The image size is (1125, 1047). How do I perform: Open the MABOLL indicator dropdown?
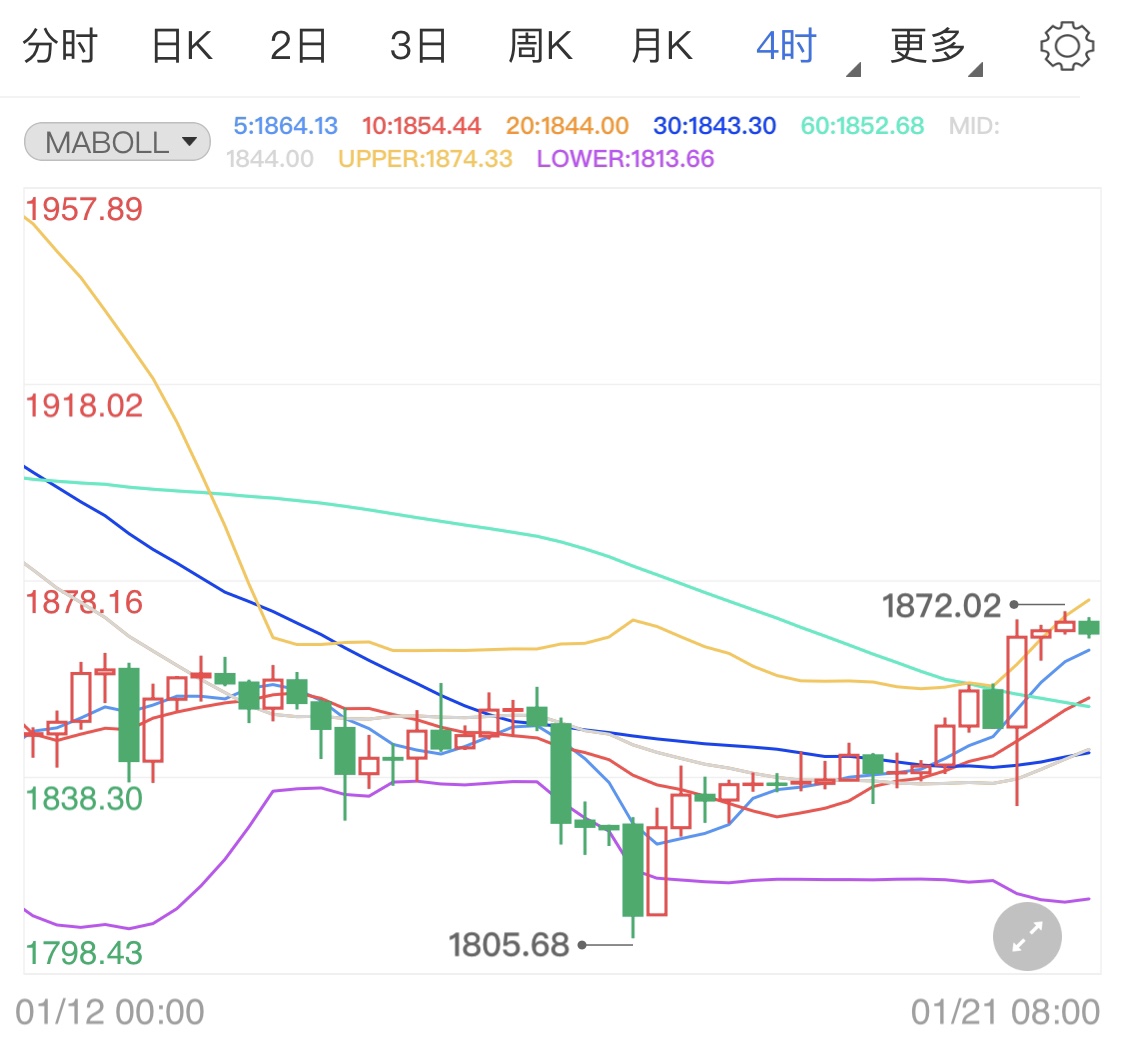tap(118, 141)
